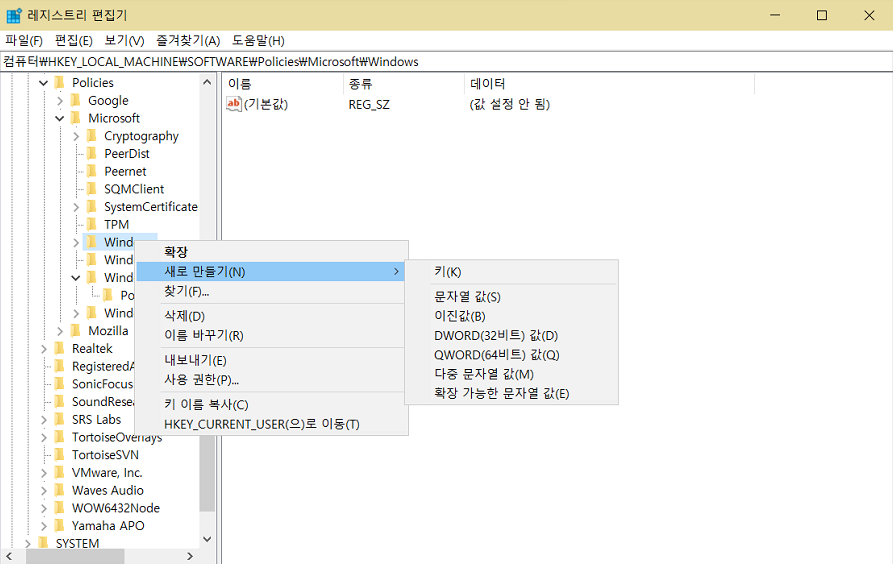The height and width of the screenshot is (564, 893).
Task: Click the tree scroll-up arrow
Action: click(x=207, y=83)
